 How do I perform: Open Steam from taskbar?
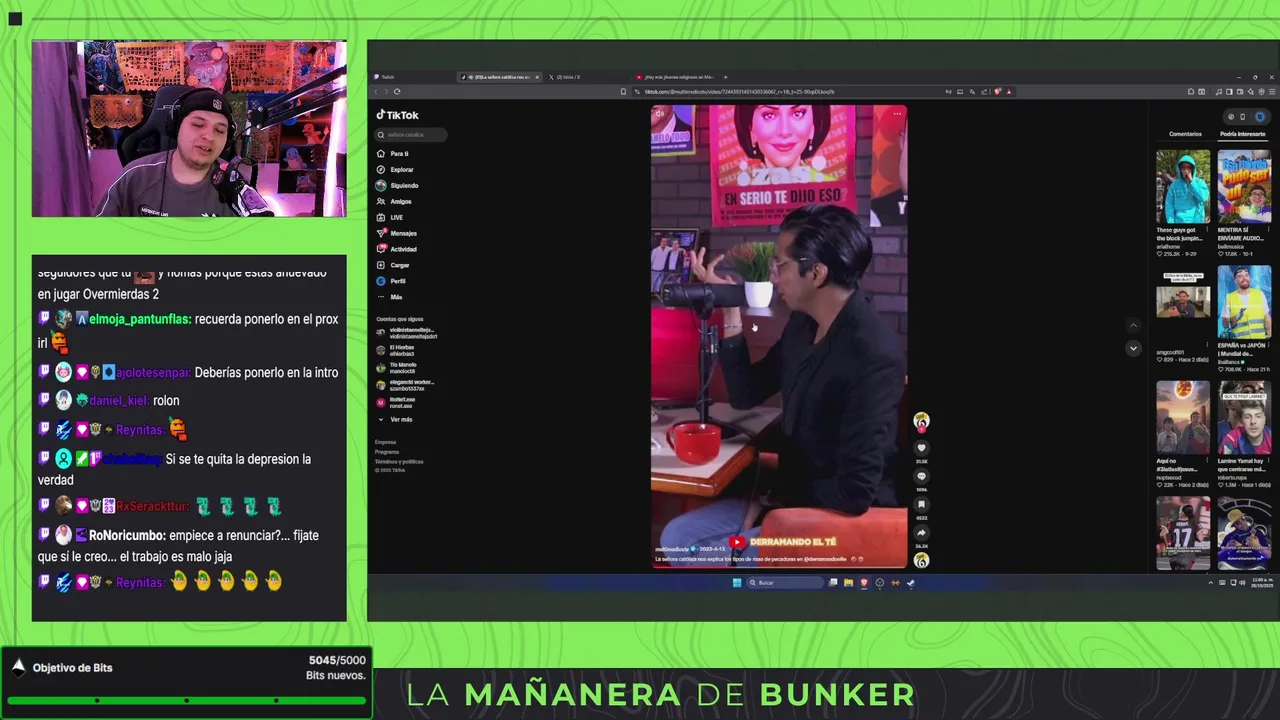click(910, 583)
